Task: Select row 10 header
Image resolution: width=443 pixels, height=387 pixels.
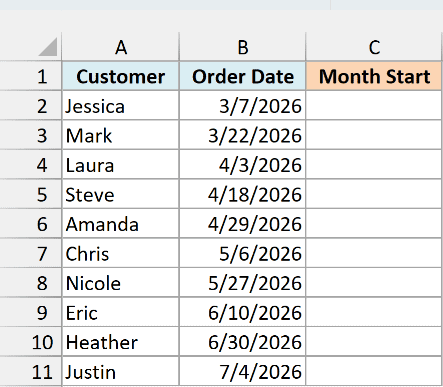Action: 31,342
